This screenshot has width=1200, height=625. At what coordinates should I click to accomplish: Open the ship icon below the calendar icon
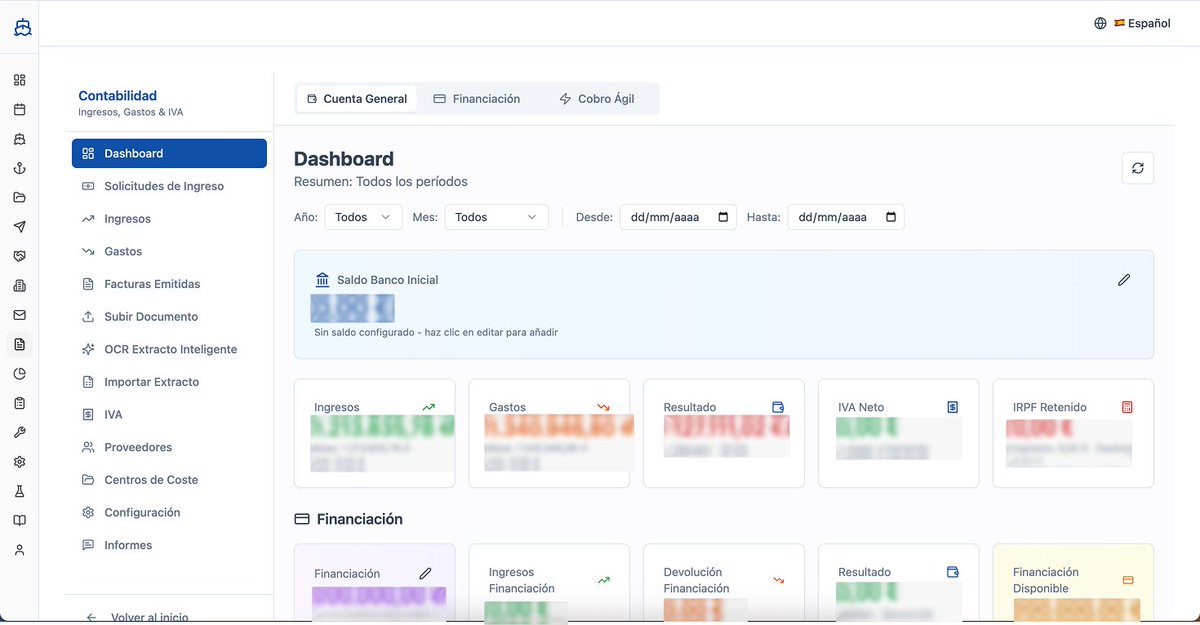20,139
